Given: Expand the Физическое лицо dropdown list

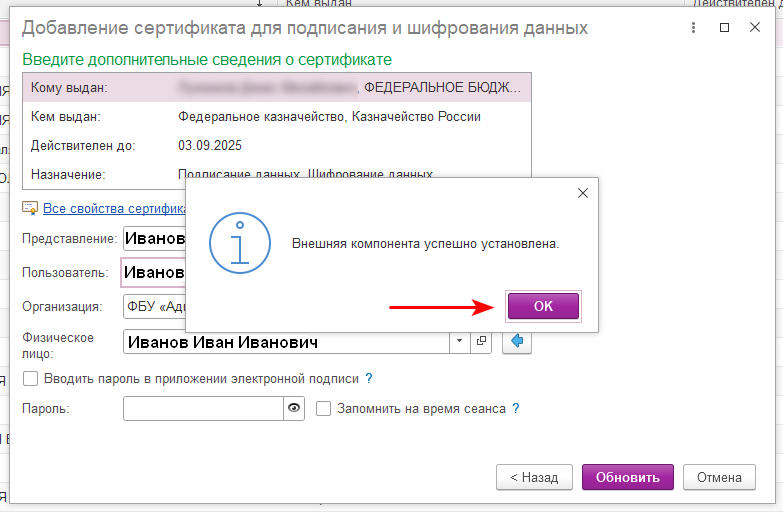Looking at the screenshot, I should [460, 342].
